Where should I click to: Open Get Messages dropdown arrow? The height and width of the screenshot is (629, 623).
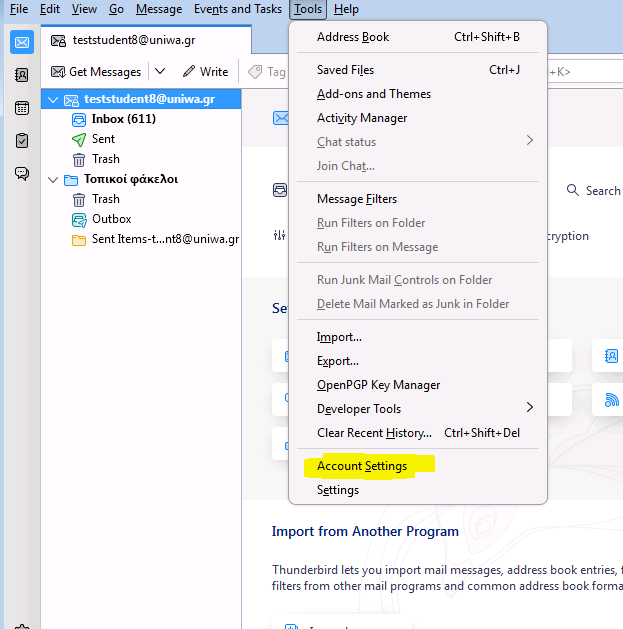tap(160, 71)
